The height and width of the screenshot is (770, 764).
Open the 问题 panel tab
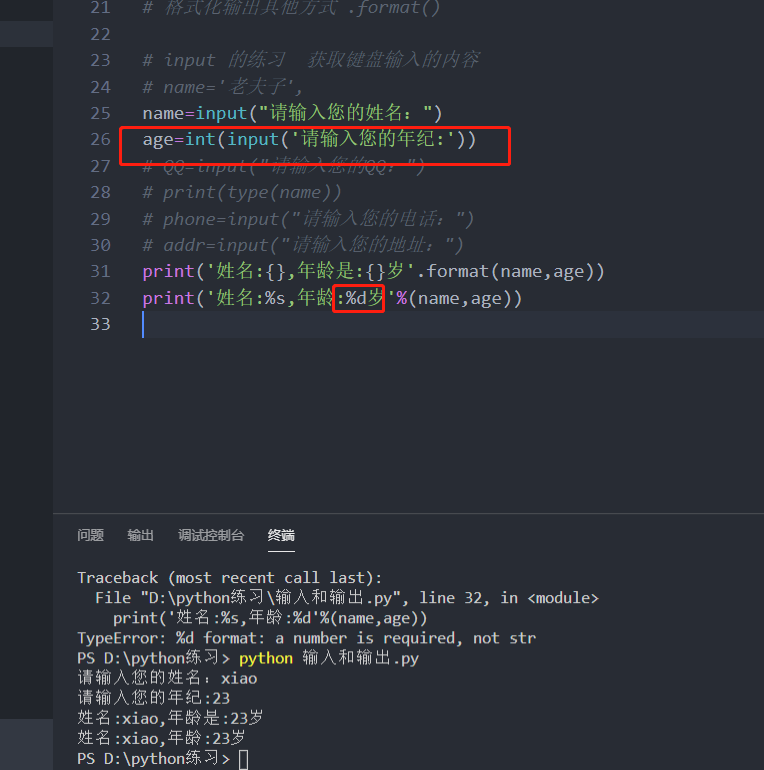pos(90,535)
